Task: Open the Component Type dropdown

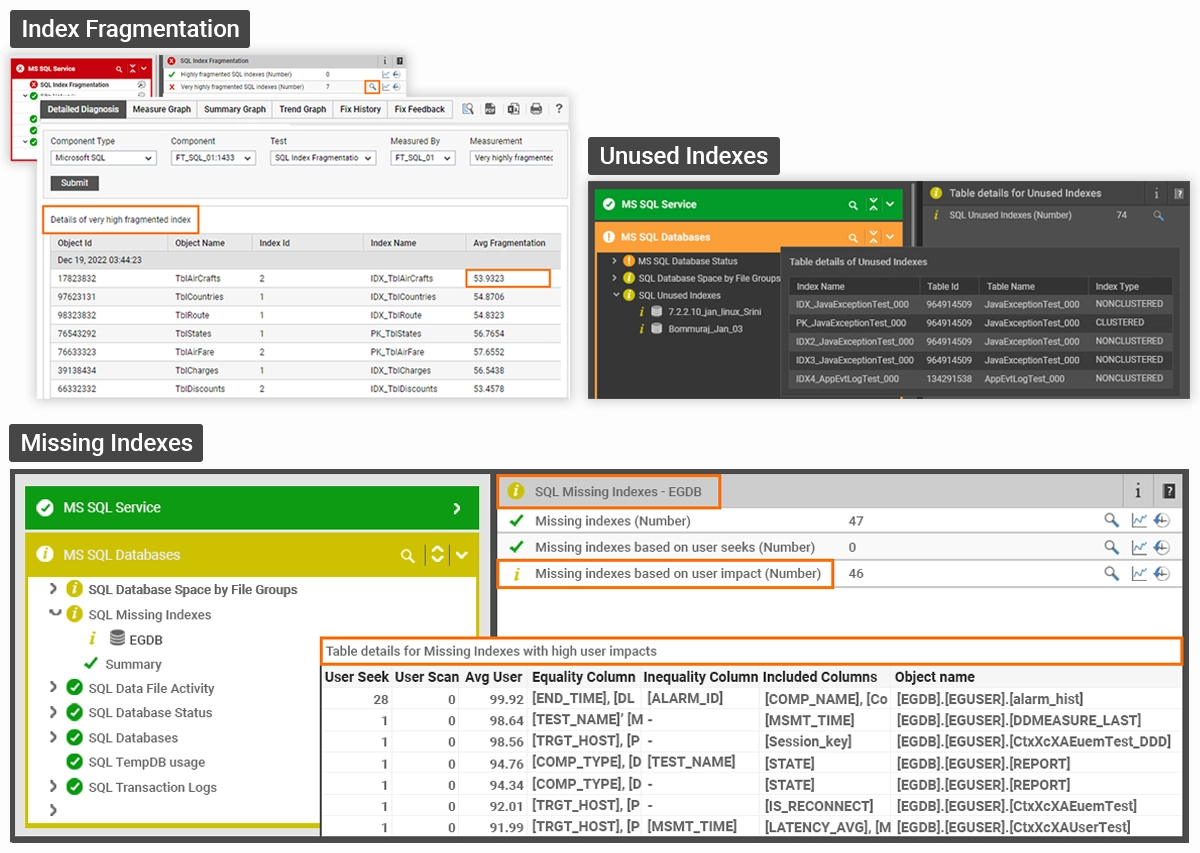Action: tap(103, 158)
